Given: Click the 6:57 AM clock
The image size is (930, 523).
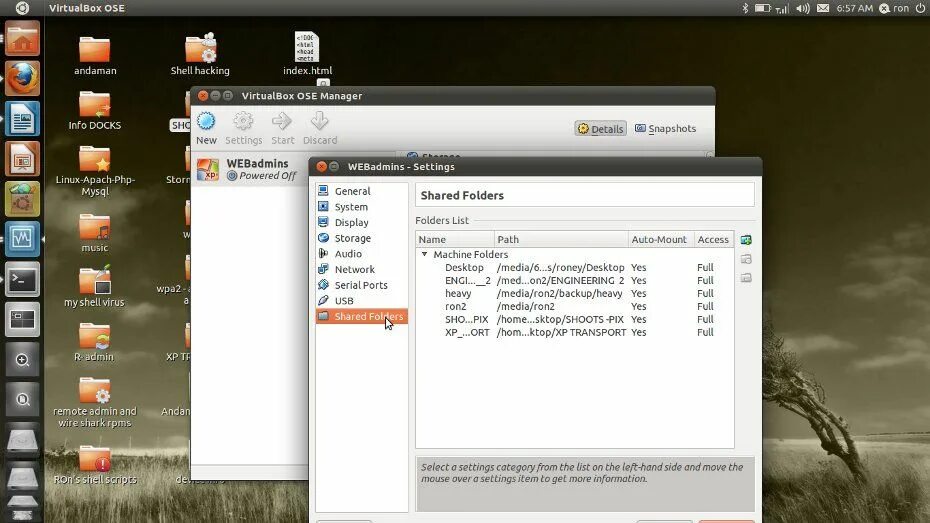Looking at the screenshot, I should tap(855, 8).
